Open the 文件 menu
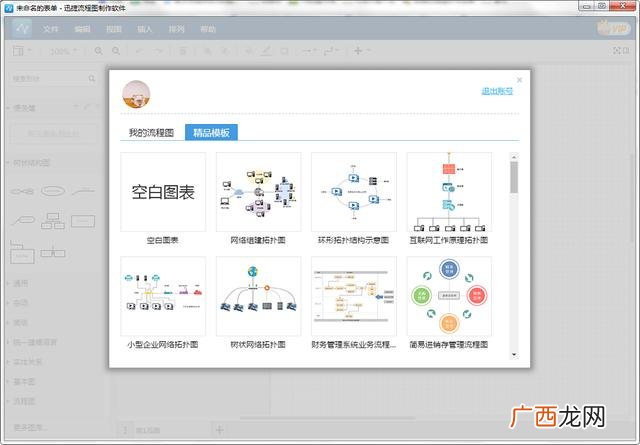Viewport: 640px width, 445px height. coord(51,29)
